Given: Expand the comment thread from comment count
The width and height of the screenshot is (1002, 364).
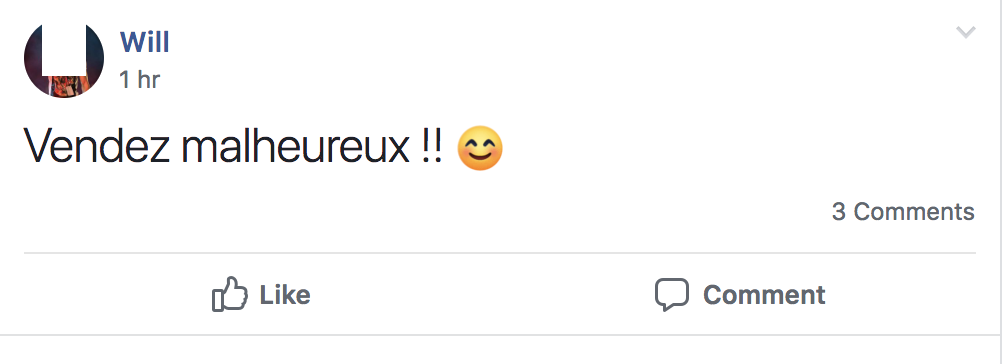Looking at the screenshot, I should 903,211.
